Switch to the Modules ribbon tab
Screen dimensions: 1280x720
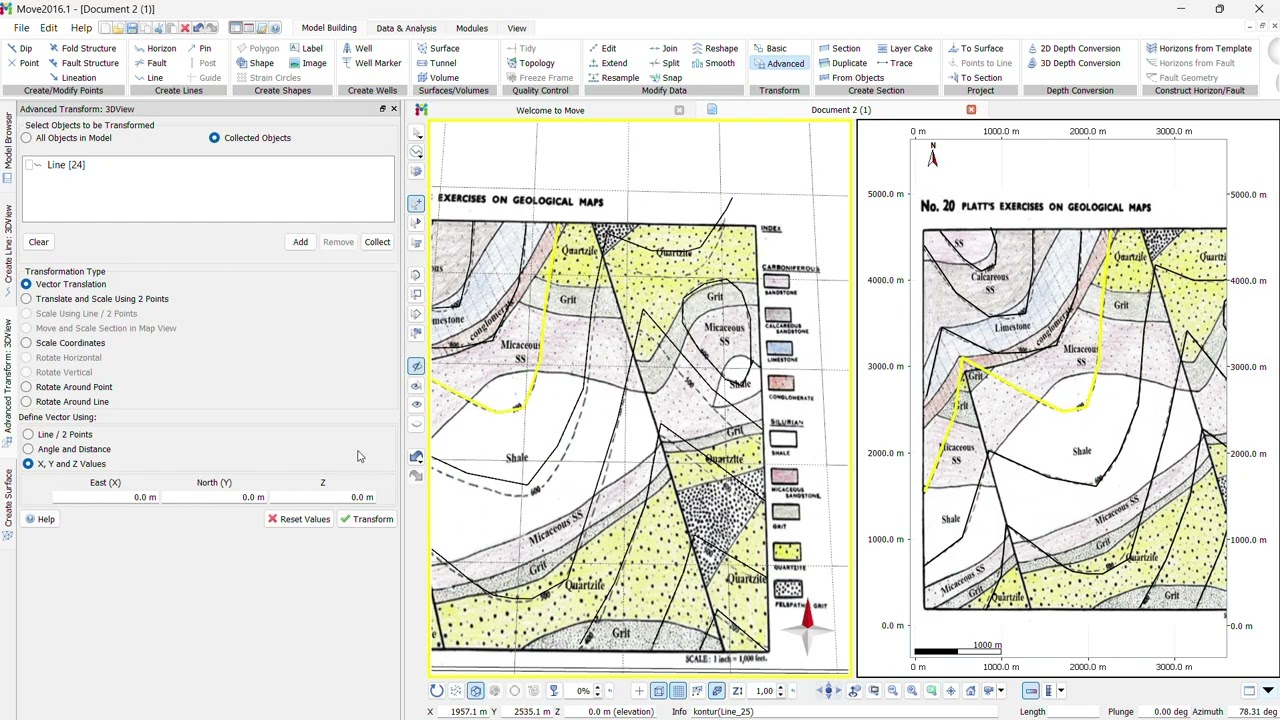[x=472, y=28]
